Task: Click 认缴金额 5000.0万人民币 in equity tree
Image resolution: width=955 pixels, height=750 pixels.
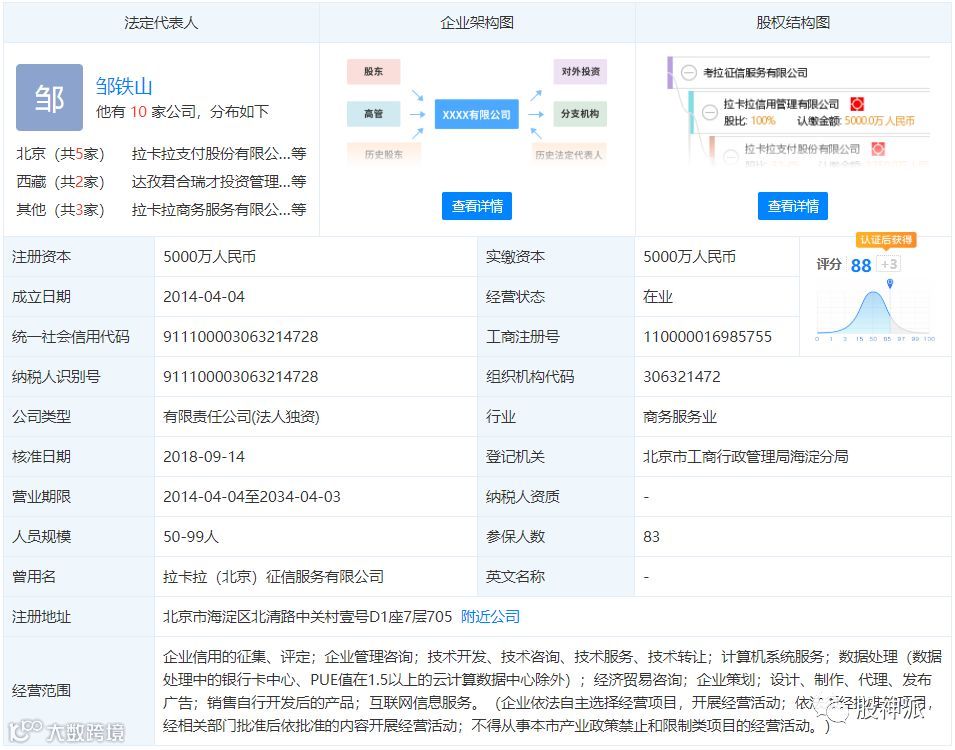Action: tap(856, 121)
